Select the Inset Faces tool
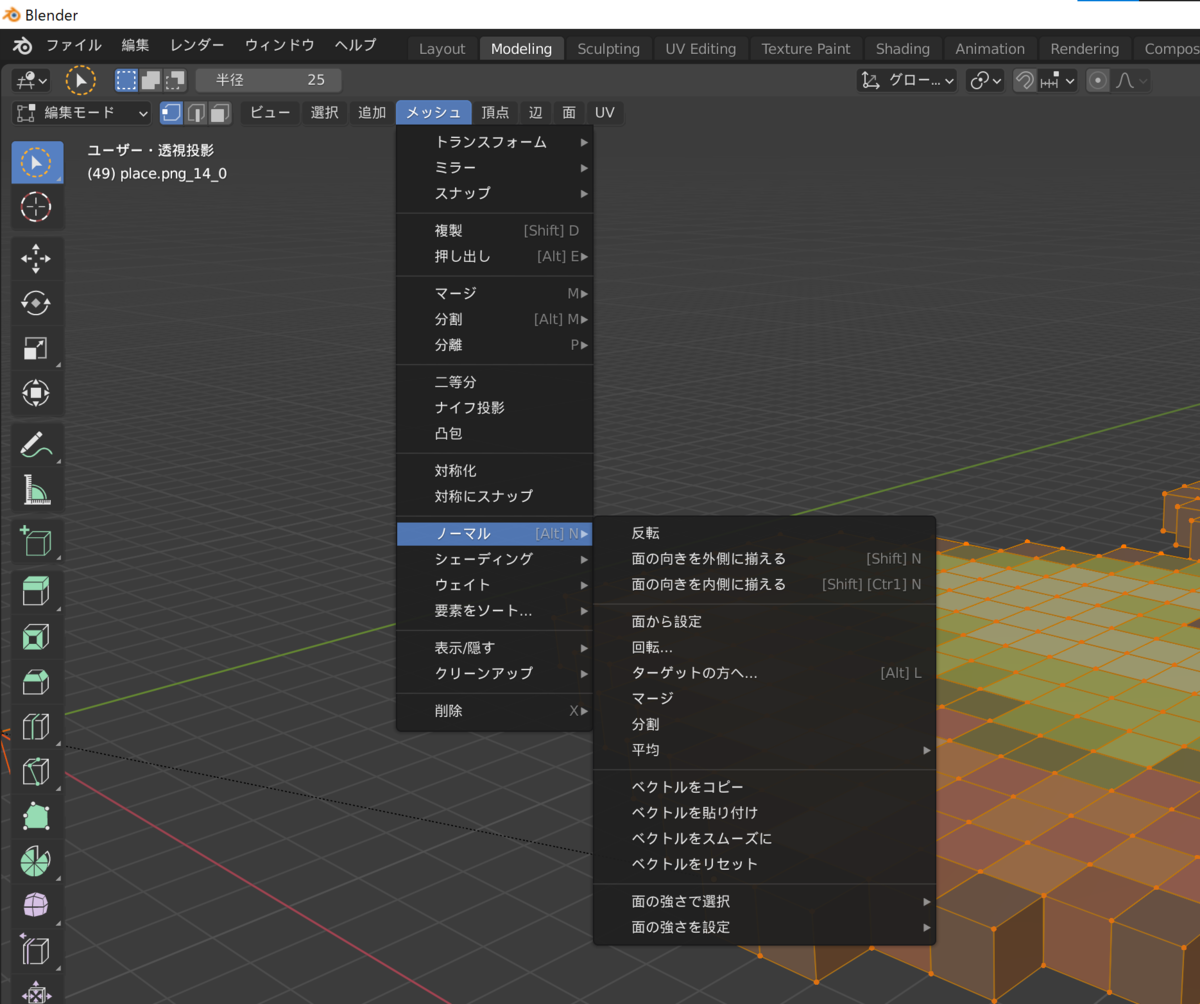Viewport: 1200px width, 1004px height. (x=37, y=637)
